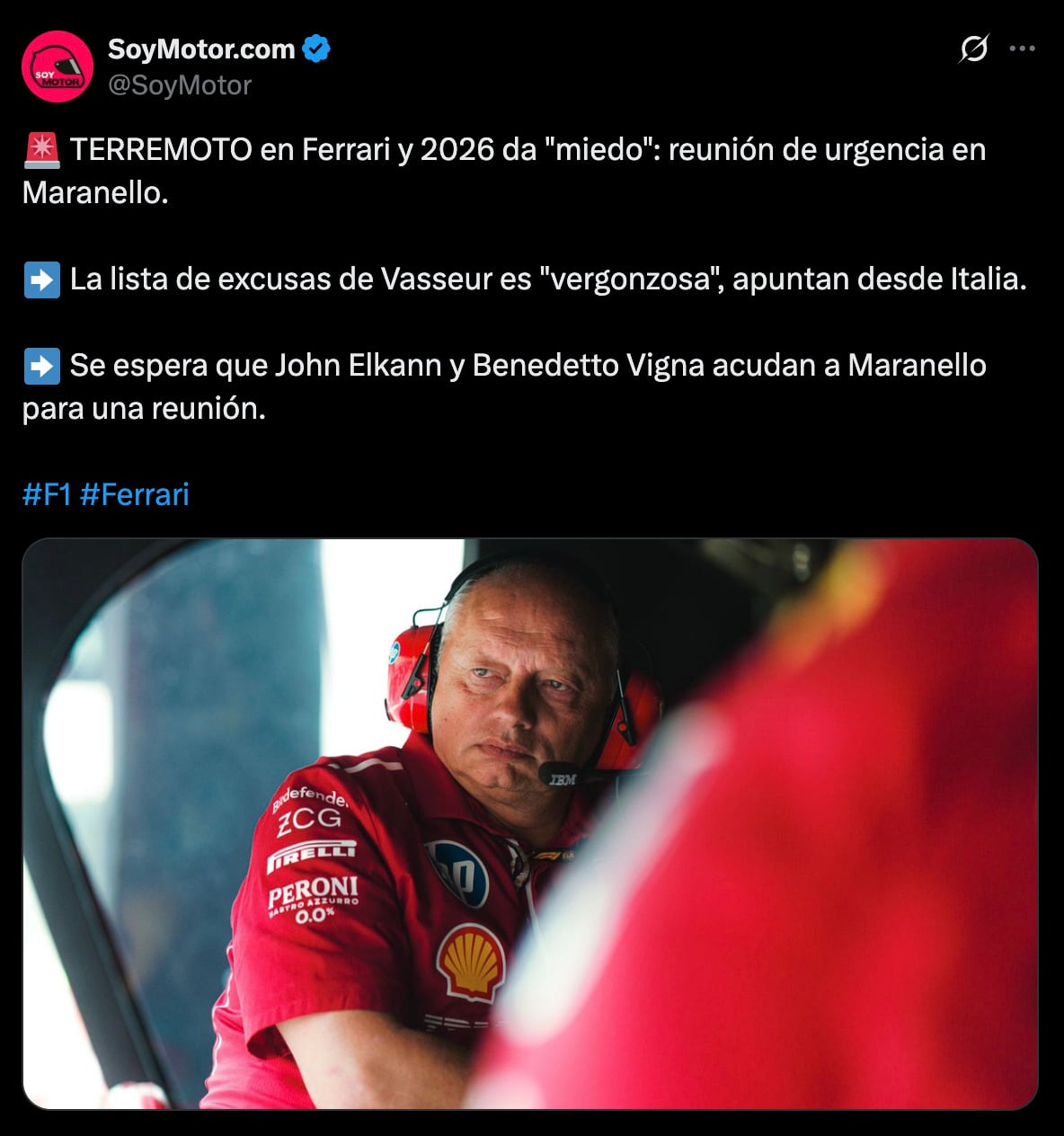Click the arrow emoji before 'La lista'
Screen dimensions: 1064x1136
click(x=41, y=280)
